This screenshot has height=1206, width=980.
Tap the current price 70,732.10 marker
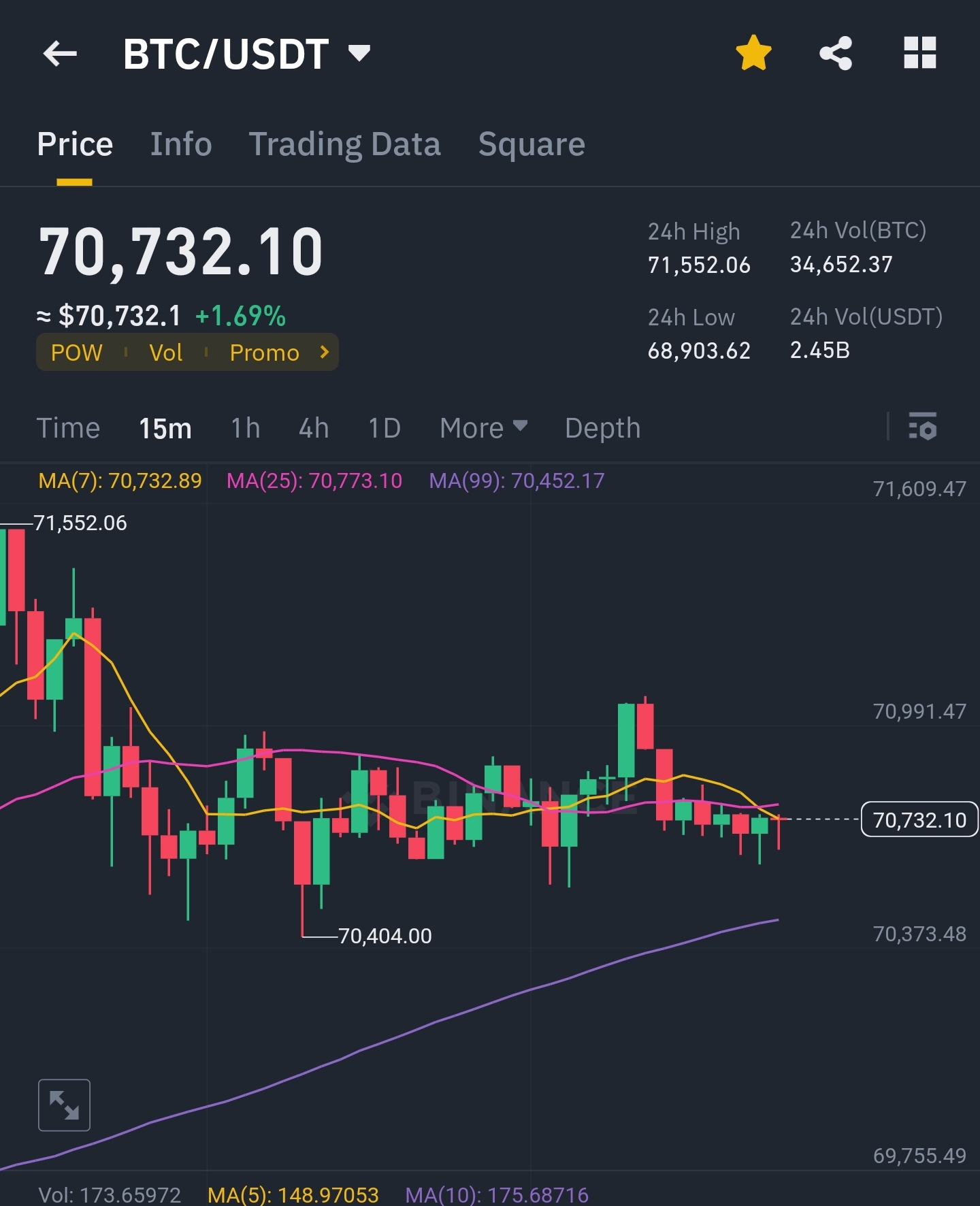point(919,819)
